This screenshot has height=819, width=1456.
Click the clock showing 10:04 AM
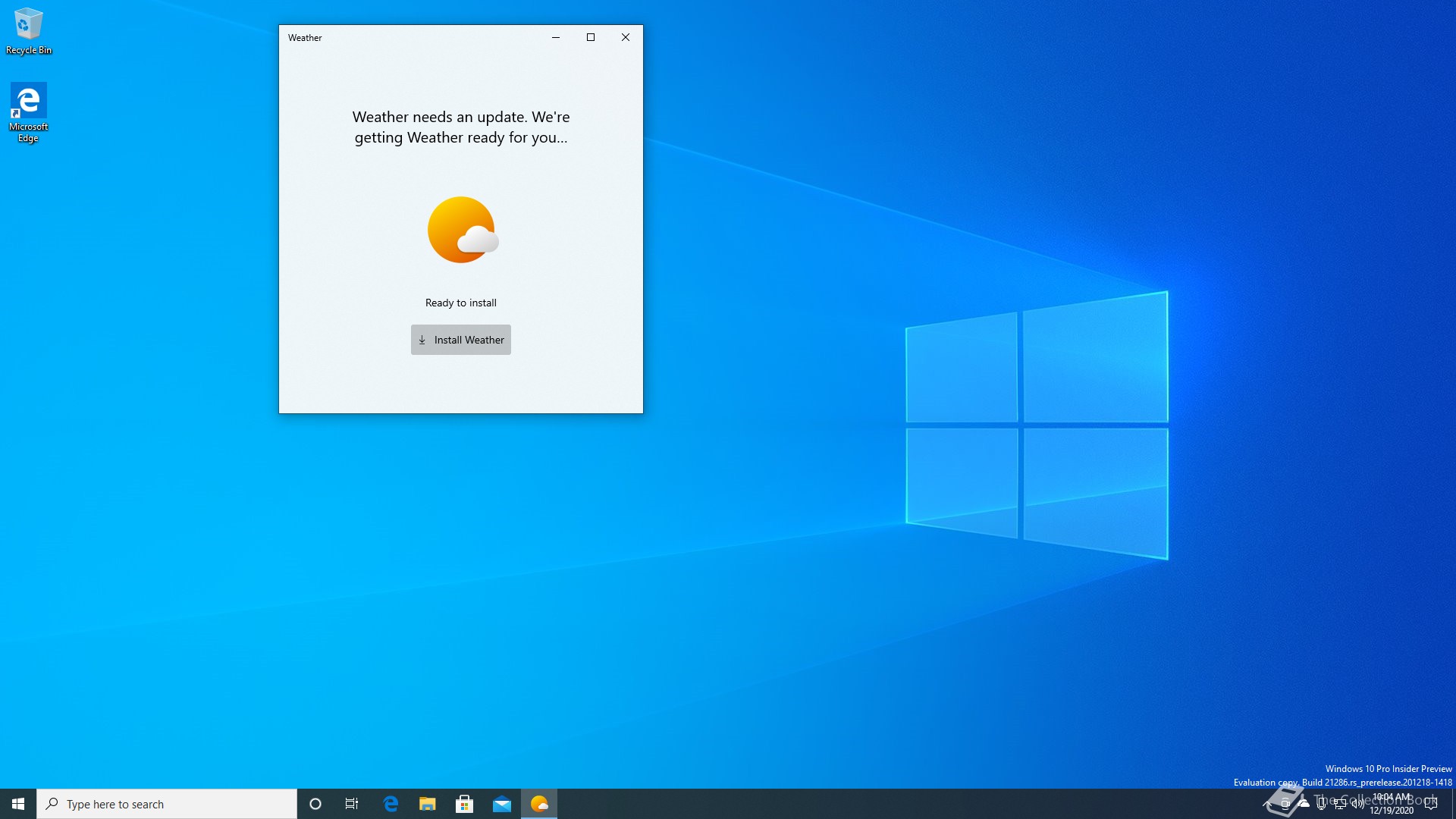(x=1392, y=804)
